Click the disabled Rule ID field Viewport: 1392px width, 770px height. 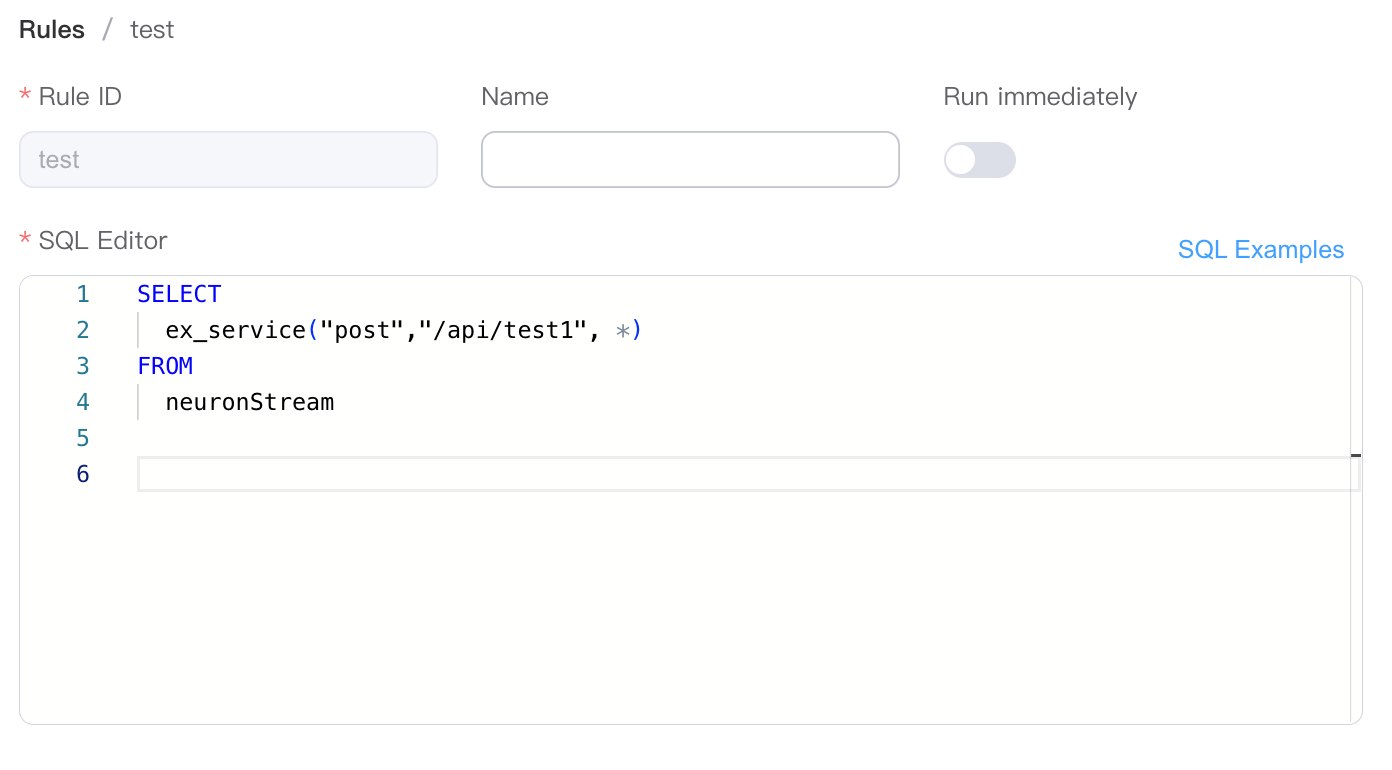[228, 160]
